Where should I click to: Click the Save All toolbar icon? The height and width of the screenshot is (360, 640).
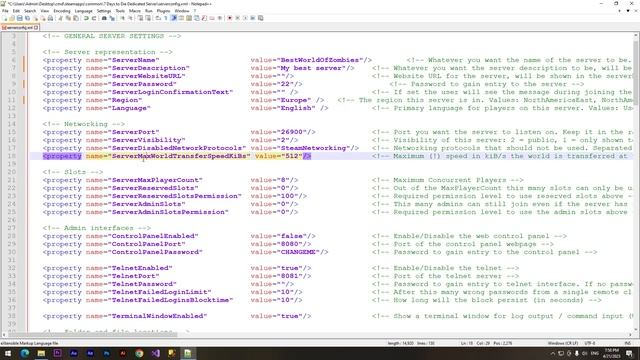[27, 18]
